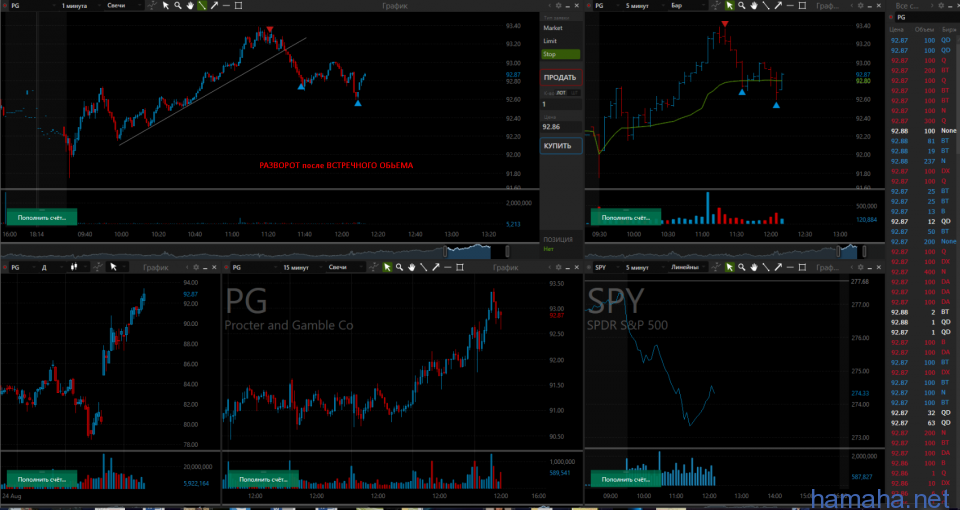Click red top marker on 1-minute PG chart
This screenshot has height=510, width=960.
pos(269,29)
